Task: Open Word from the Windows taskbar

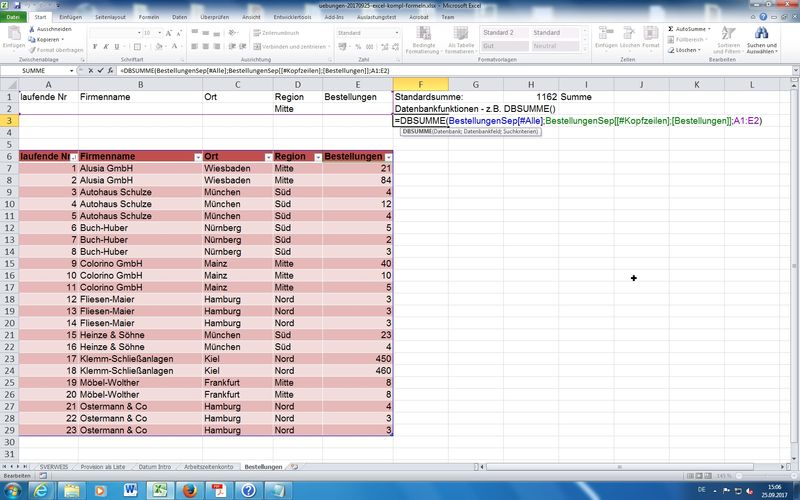Action: click(130, 490)
